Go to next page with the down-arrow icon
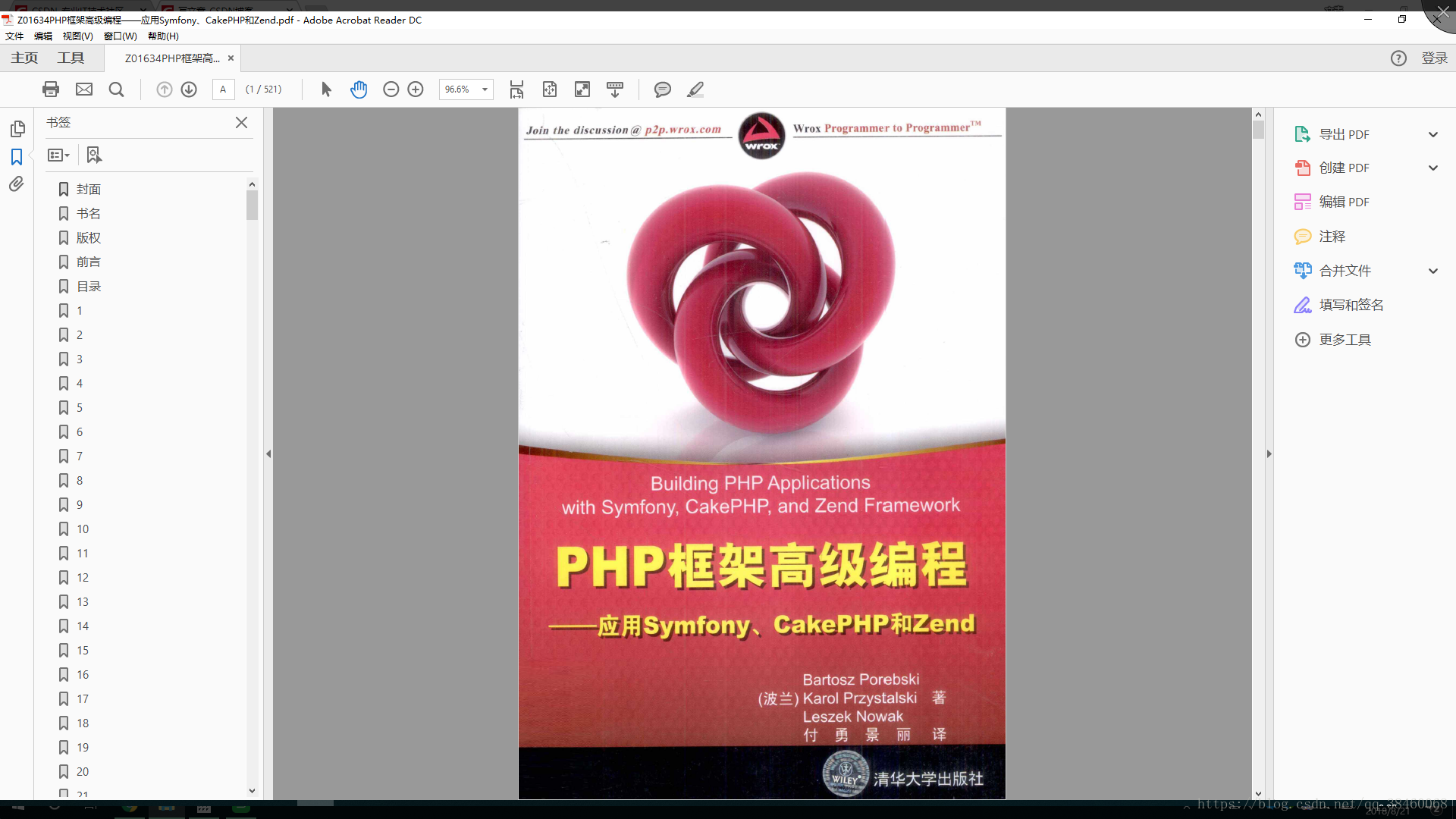This screenshot has width=1456, height=819. 189,89
